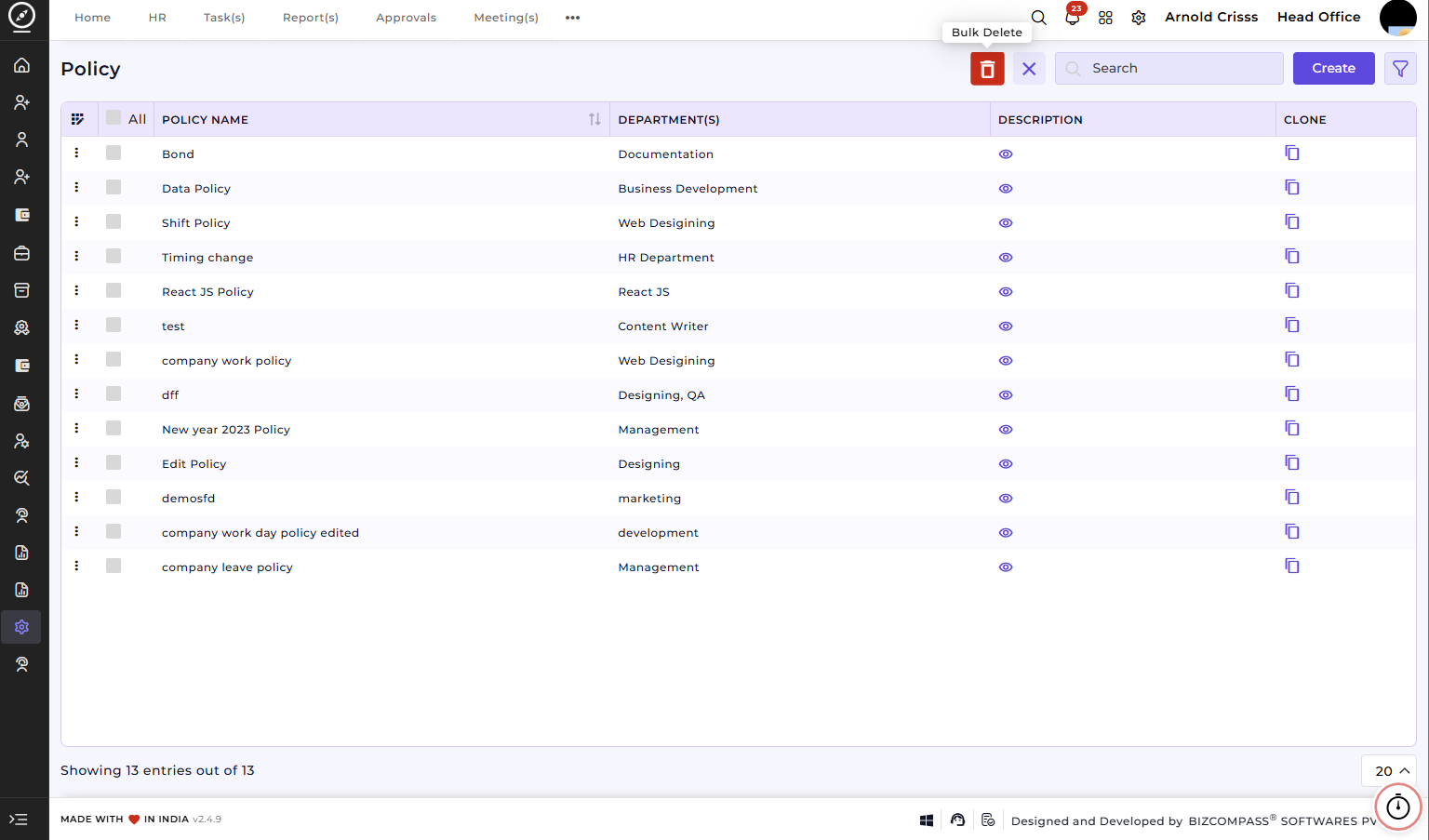Image resolution: width=1429 pixels, height=840 pixels.
Task: Click the column customization grid icon in table header
Action: coord(77,119)
